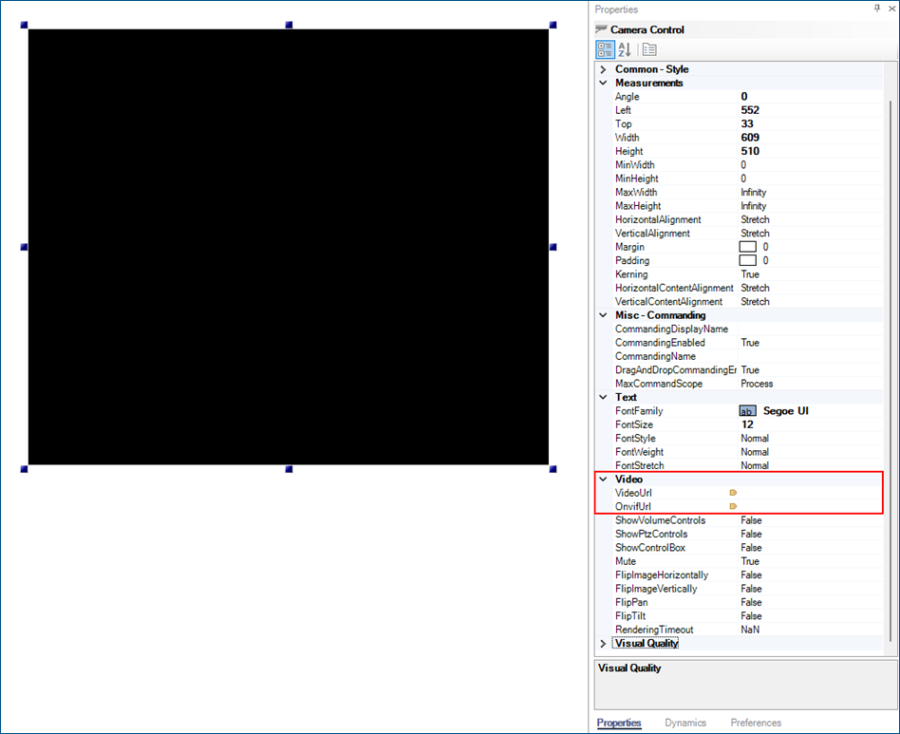Toggle the Mute True value
The width and height of the screenshot is (900, 734).
810,561
